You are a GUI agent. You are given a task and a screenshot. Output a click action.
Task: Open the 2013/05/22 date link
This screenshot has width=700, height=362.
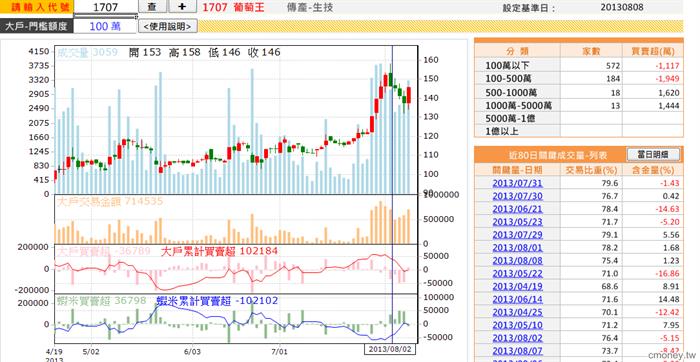pos(517,274)
